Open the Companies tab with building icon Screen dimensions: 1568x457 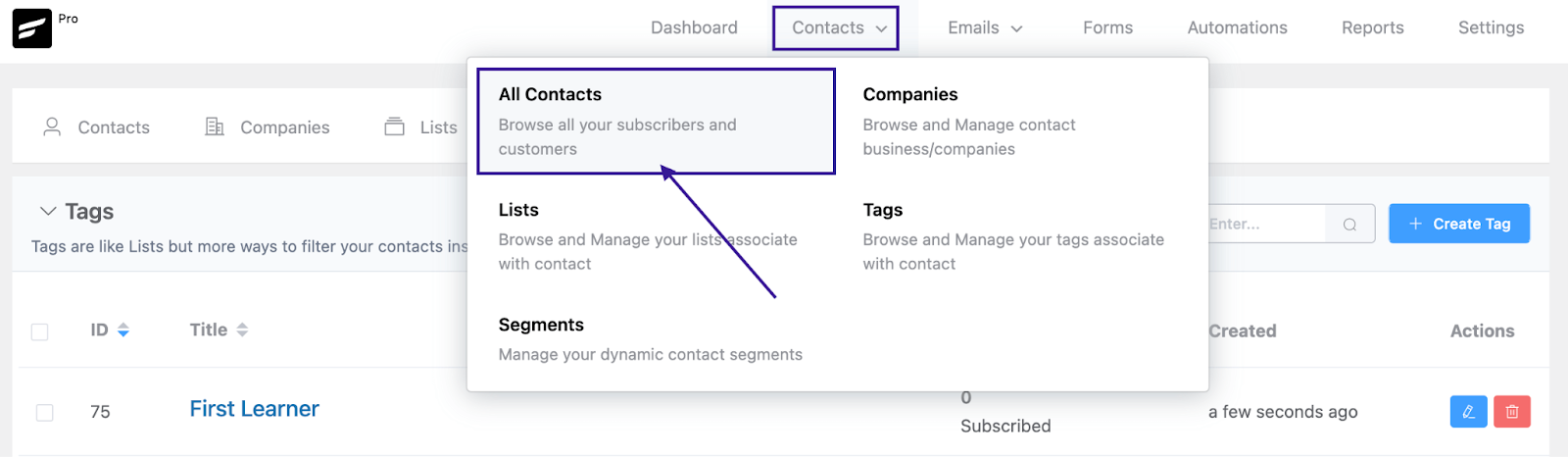coord(267,127)
